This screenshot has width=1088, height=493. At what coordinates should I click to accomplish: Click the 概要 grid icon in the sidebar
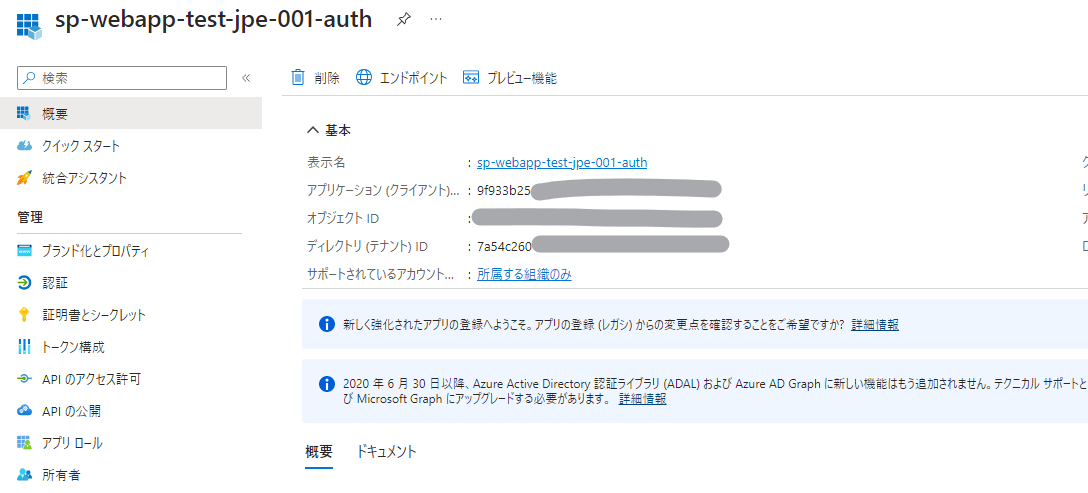tap(24, 113)
